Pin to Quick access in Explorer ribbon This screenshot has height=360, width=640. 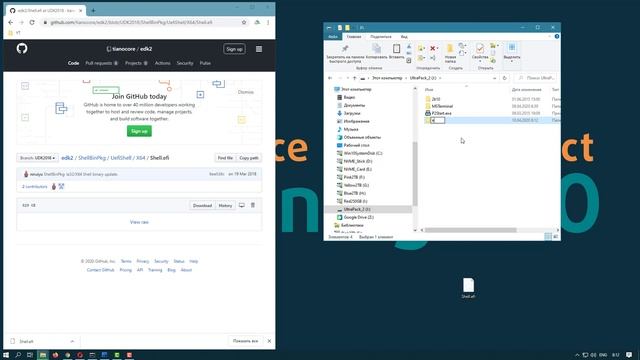pyautogui.click(x=345, y=53)
